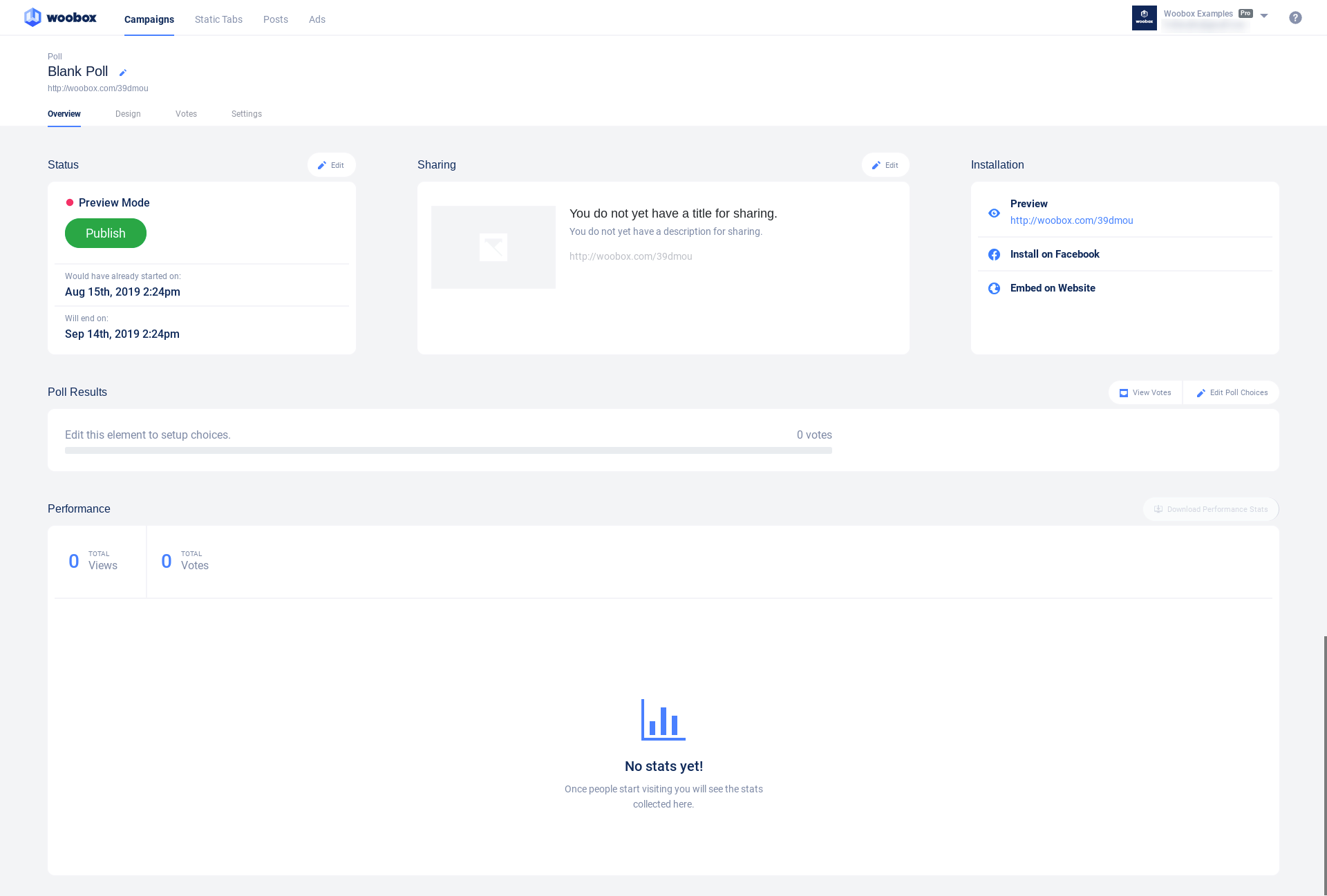Viewport: 1327px width, 896px height.
Task: Click the Woobox Examples account avatar
Action: click(x=1144, y=18)
